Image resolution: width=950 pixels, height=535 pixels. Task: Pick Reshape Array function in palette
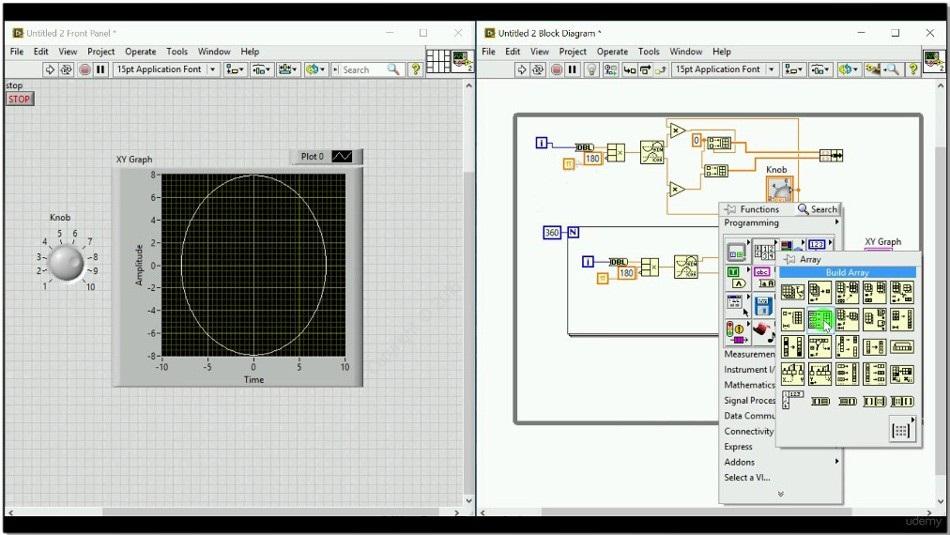[902, 319]
